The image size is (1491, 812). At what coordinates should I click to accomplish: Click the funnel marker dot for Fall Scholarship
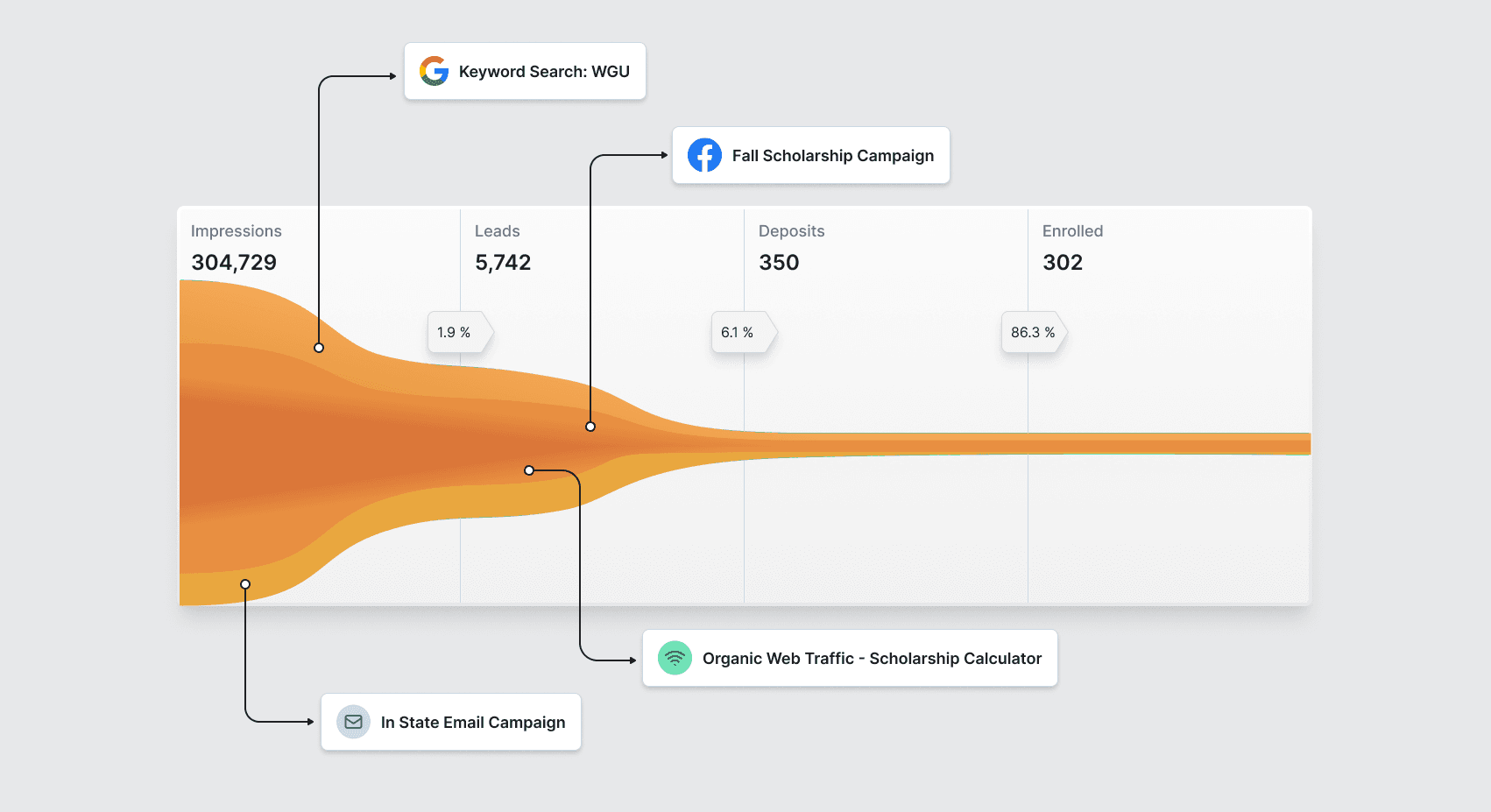point(590,427)
